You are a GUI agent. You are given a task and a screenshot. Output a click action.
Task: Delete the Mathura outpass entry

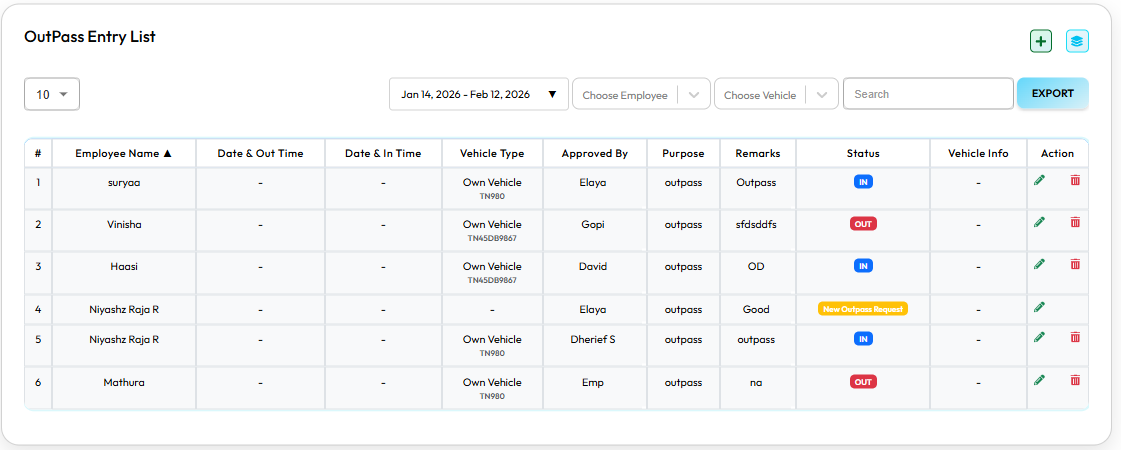(1075, 380)
